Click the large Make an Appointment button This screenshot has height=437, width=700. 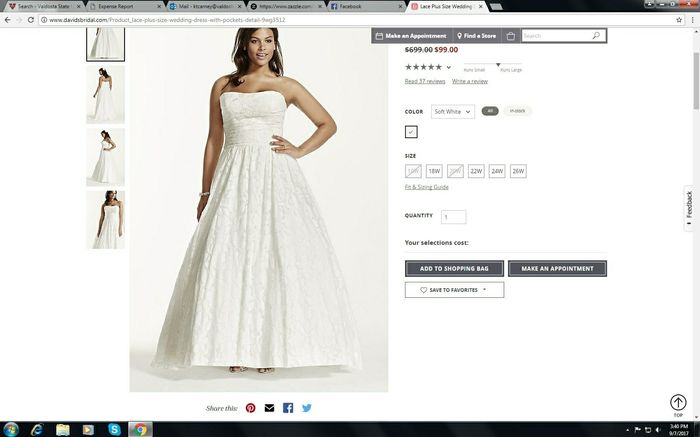(557, 269)
